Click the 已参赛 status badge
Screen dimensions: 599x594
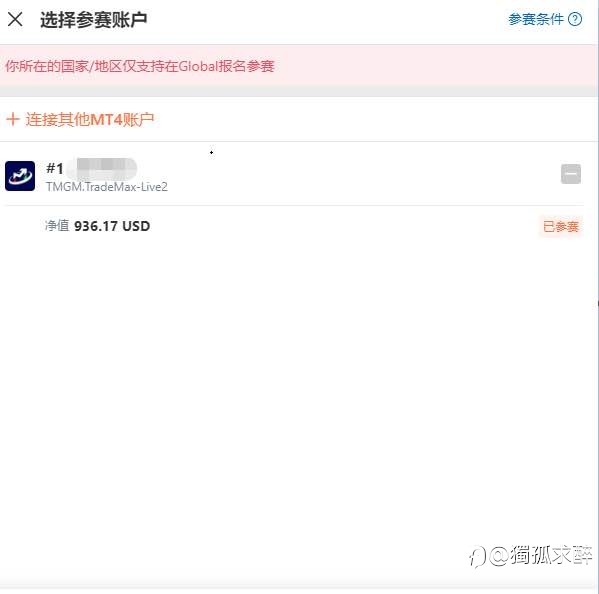coord(561,227)
